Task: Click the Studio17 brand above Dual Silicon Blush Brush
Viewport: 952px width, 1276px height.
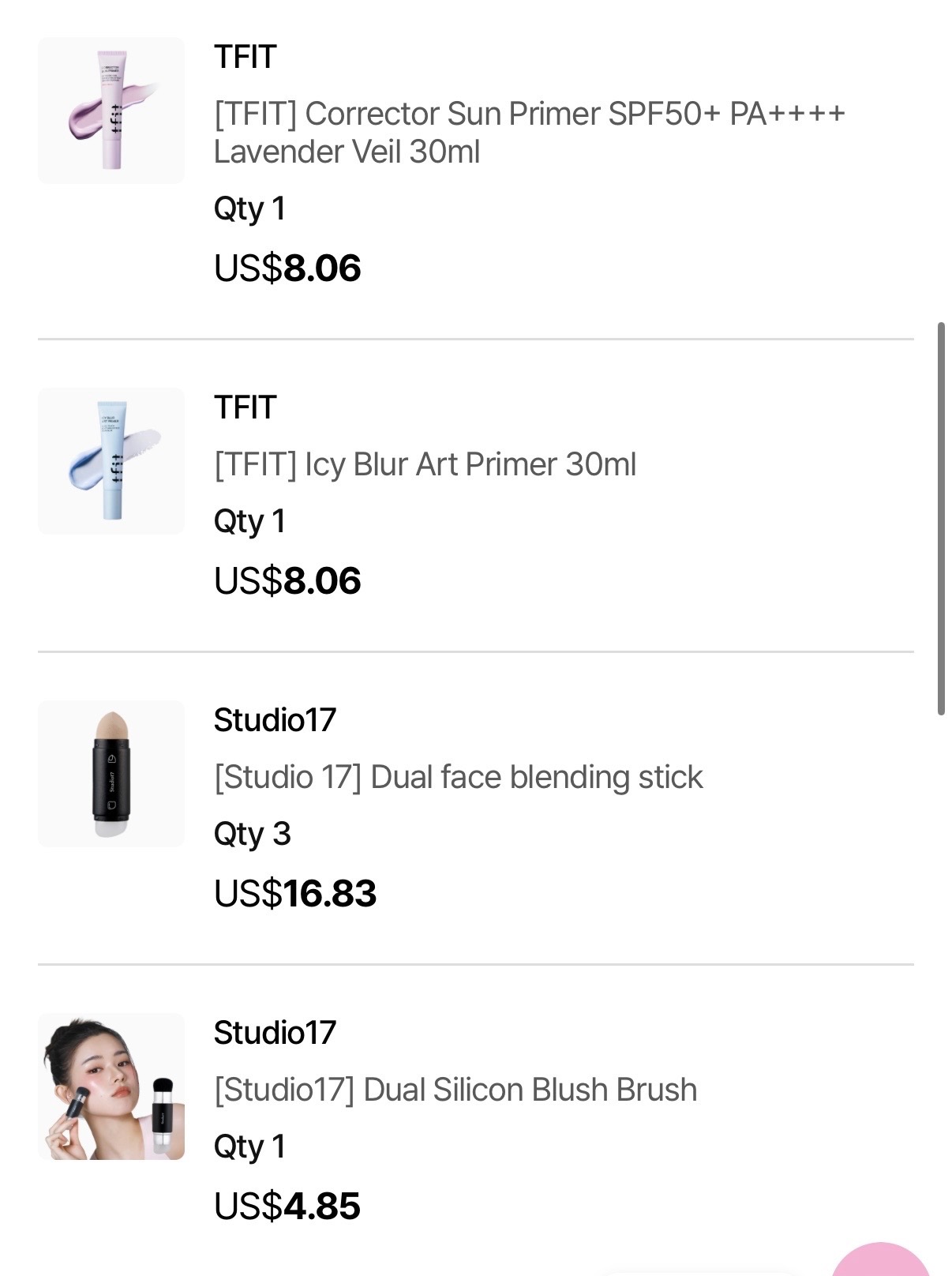Action: point(275,1033)
